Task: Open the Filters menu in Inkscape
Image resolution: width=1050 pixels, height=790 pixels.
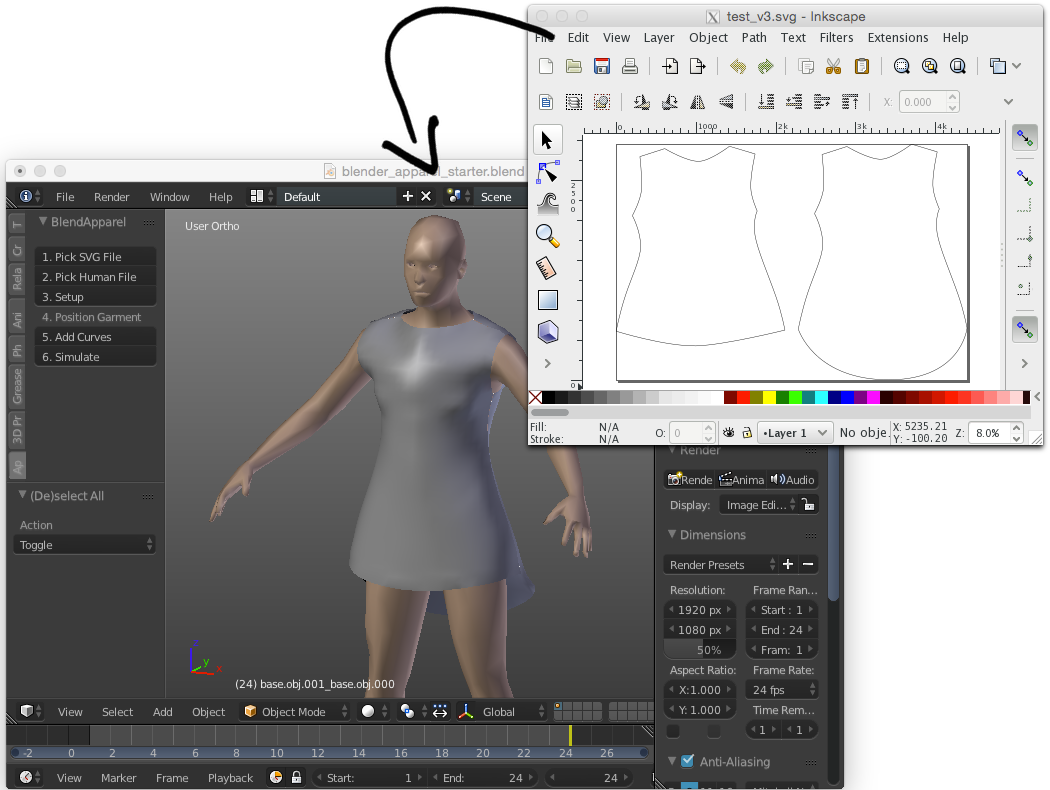Action: tap(836, 38)
